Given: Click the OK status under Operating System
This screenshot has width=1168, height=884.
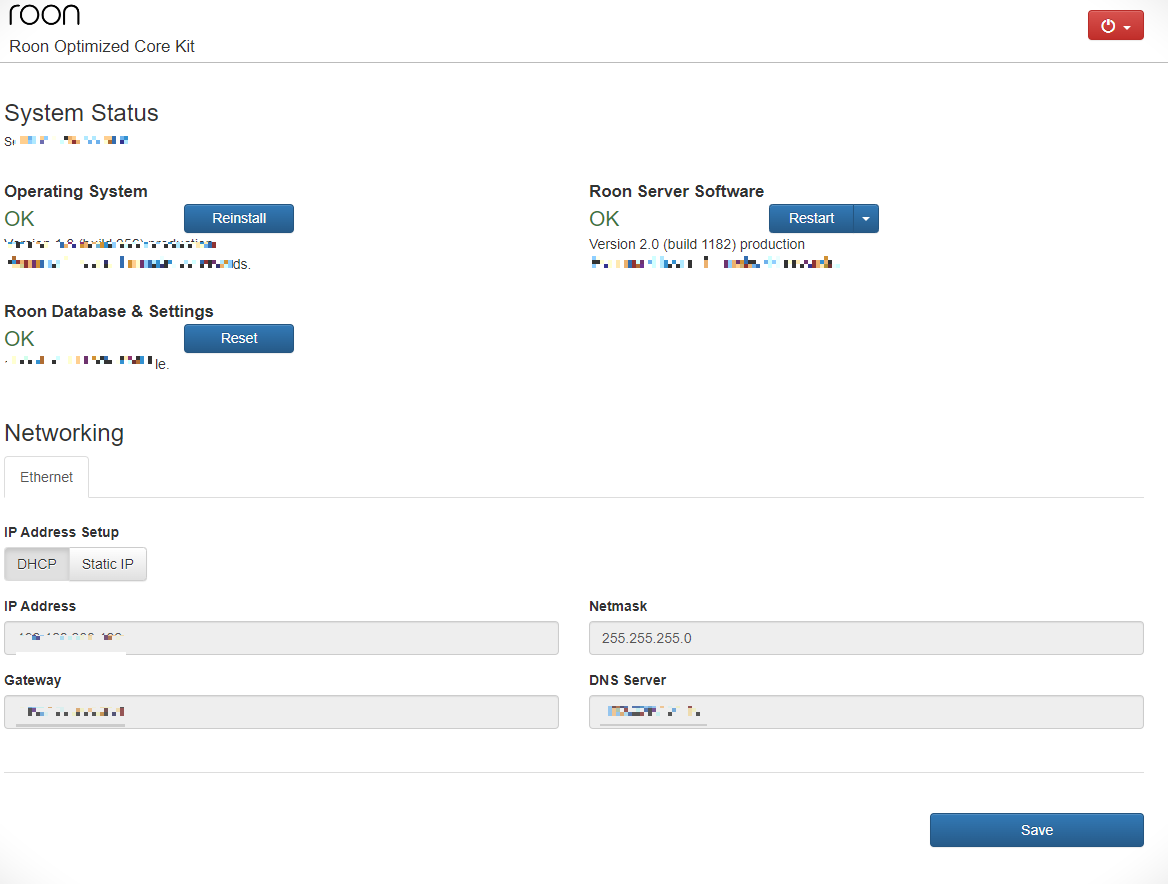Looking at the screenshot, I should (19, 219).
